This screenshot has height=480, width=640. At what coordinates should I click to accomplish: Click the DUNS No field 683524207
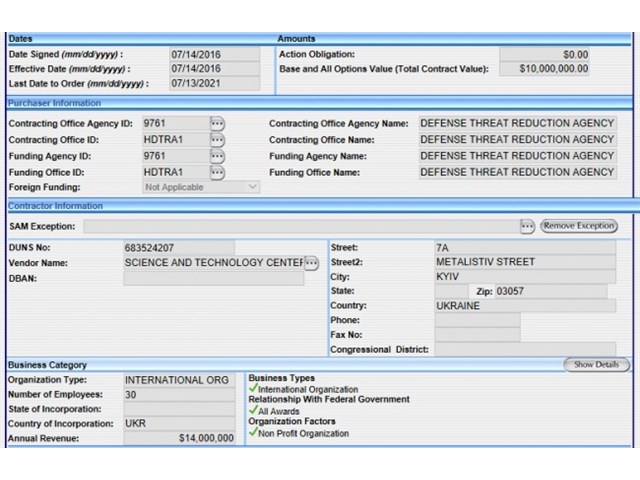coord(179,248)
